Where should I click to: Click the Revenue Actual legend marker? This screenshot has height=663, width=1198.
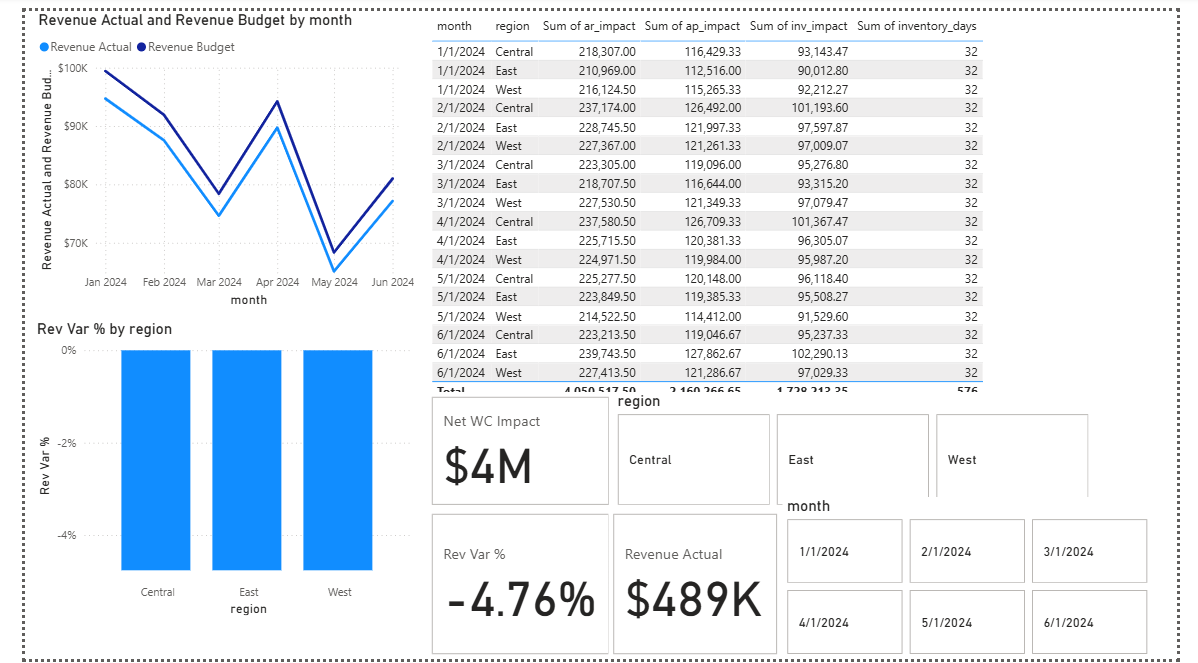(x=44, y=47)
